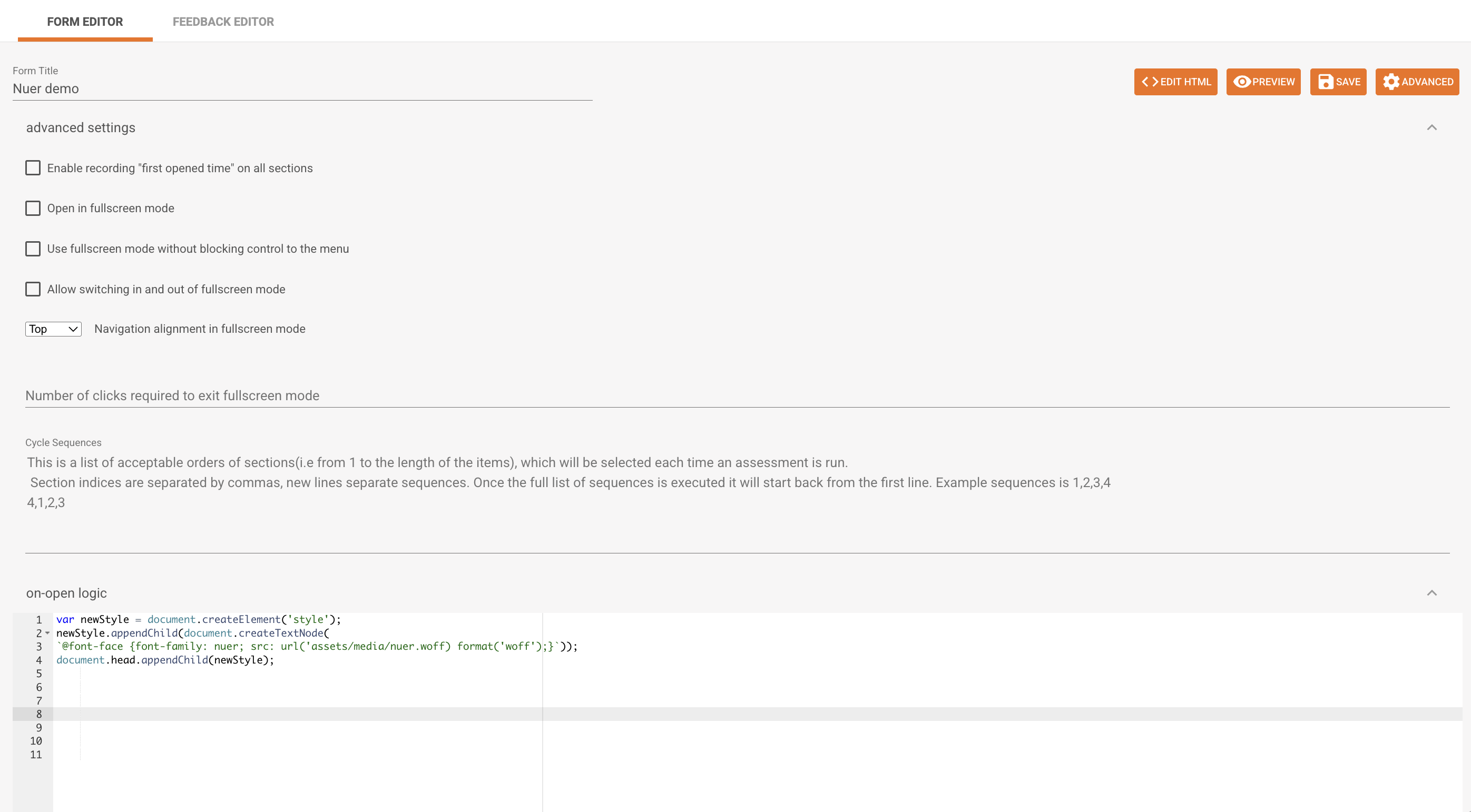
Task: Click the floppy disk save icon
Action: click(x=1326, y=82)
